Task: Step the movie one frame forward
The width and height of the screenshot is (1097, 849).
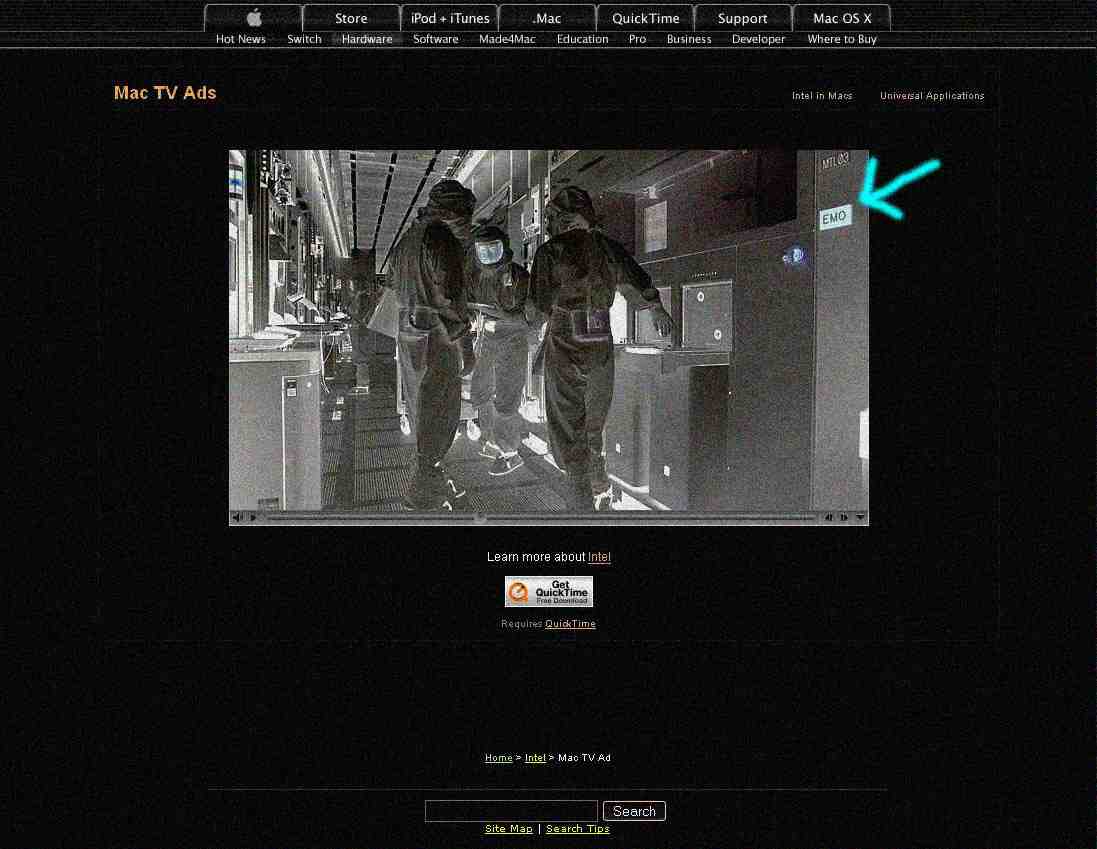Action: point(844,518)
